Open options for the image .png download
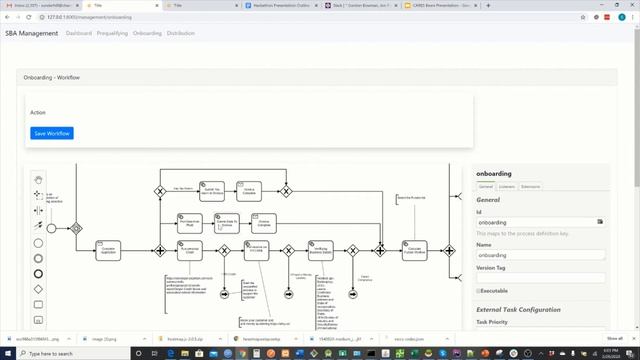640x360 pixels. (144, 339)
